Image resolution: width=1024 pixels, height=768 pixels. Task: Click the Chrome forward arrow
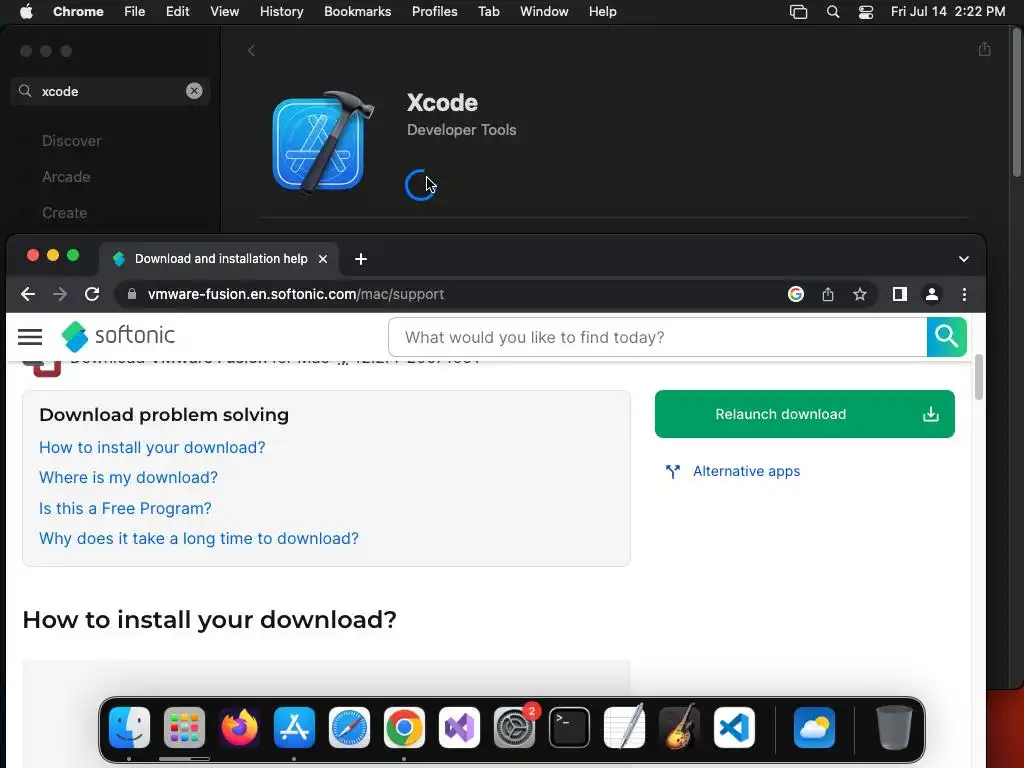[60, 295]
